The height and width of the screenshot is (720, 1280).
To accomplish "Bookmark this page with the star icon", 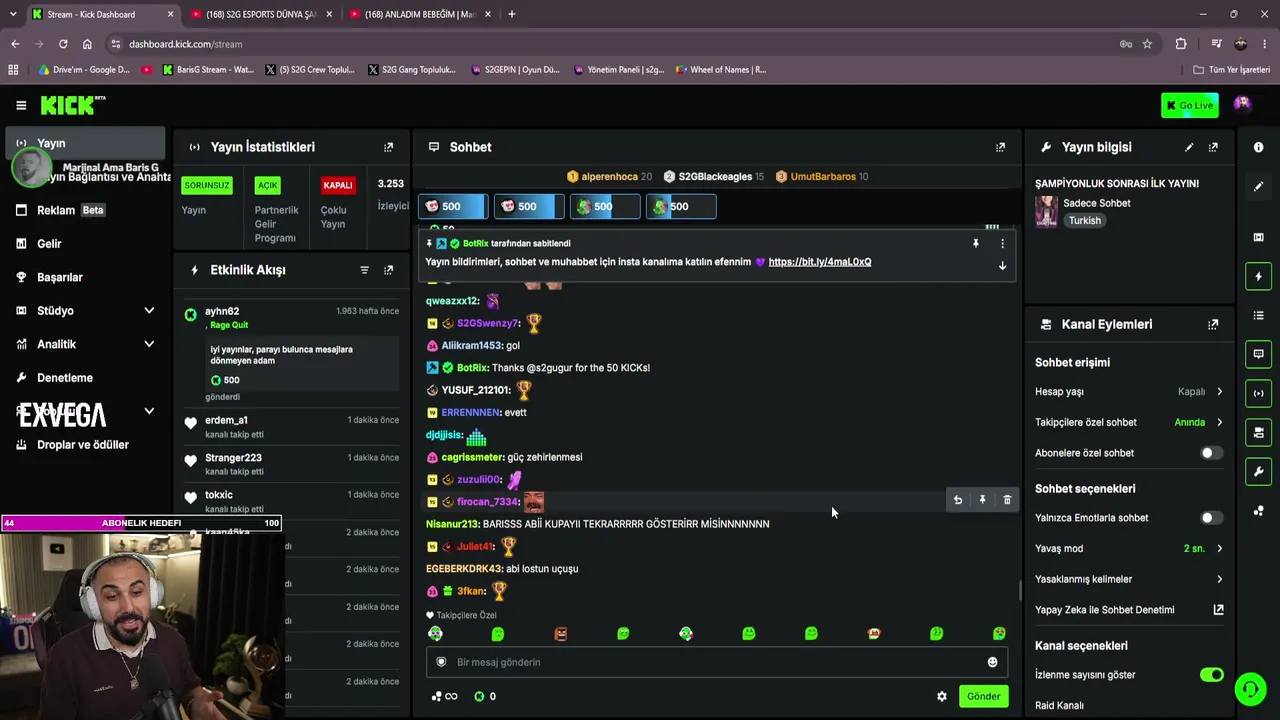I will point(1147,44).
